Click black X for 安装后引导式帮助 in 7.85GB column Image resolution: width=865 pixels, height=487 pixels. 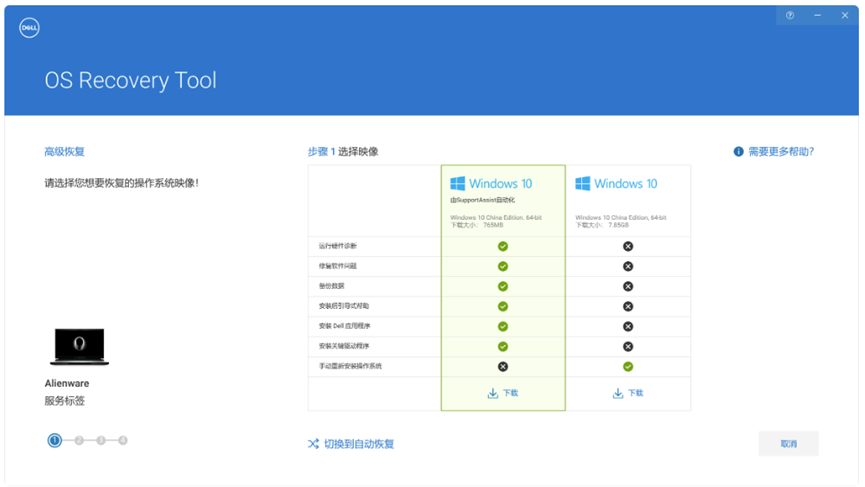[628, 307]
